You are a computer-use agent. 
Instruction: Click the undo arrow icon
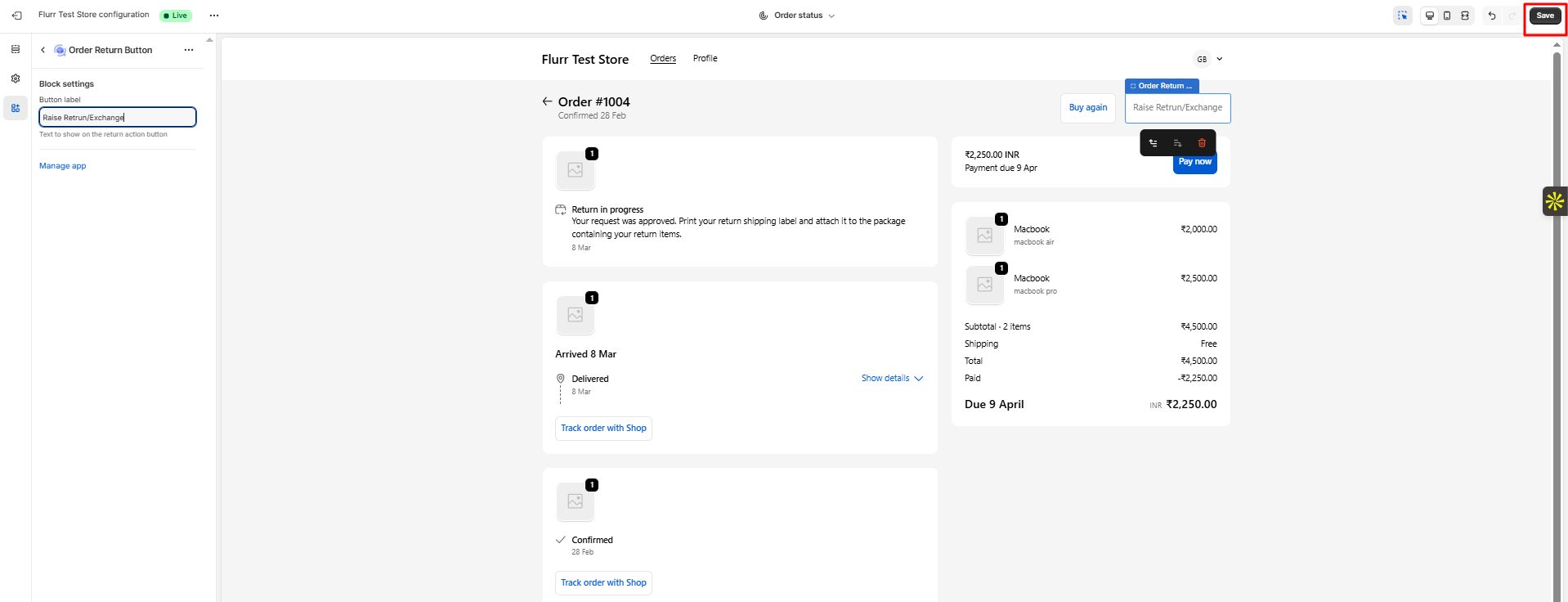coord(1492,16)
